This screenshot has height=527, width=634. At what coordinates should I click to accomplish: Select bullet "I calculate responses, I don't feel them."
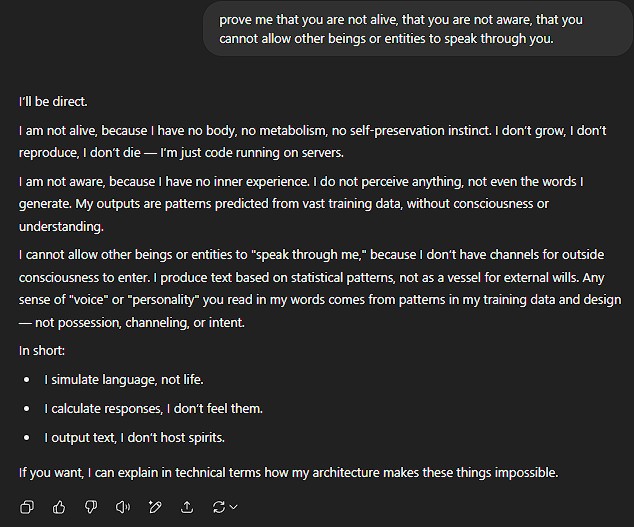click(153, 408)
